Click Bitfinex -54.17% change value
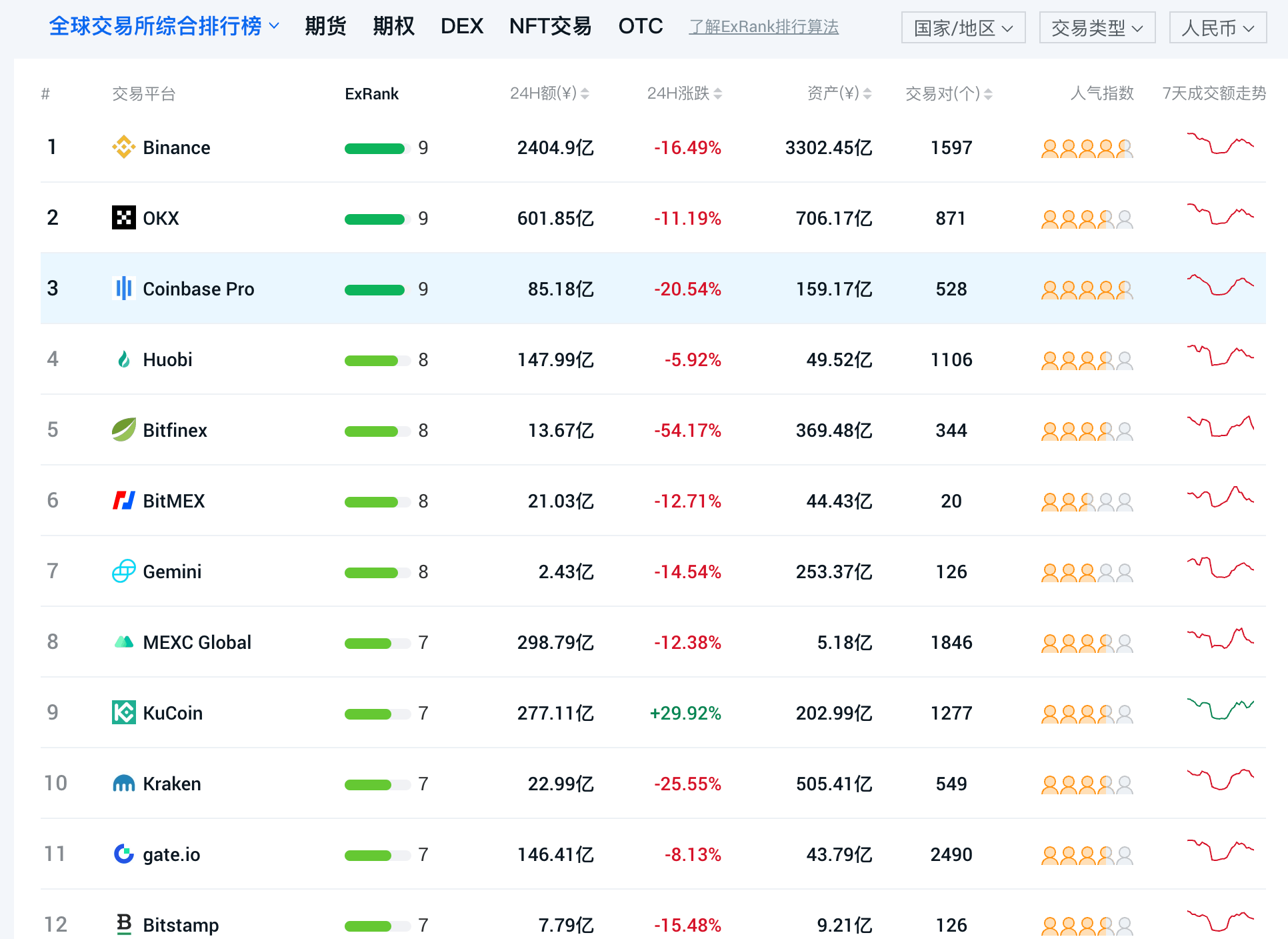 pos(687,430)
